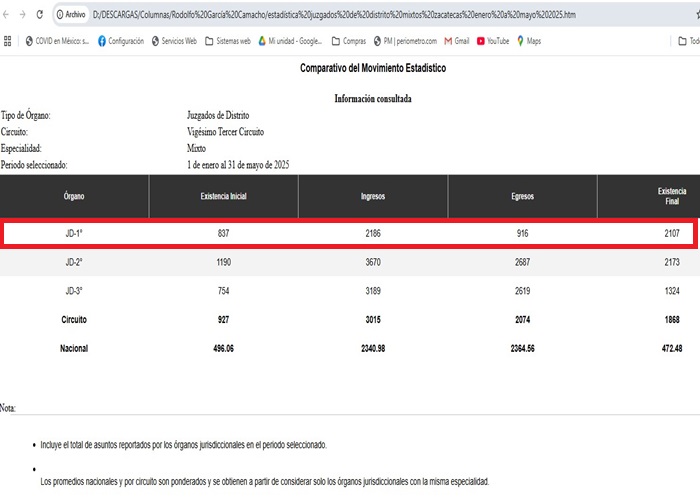Image resolution: width=700 pixels, height=500 pixels.
Task: Reload the current page
Action: pos(40,15)
